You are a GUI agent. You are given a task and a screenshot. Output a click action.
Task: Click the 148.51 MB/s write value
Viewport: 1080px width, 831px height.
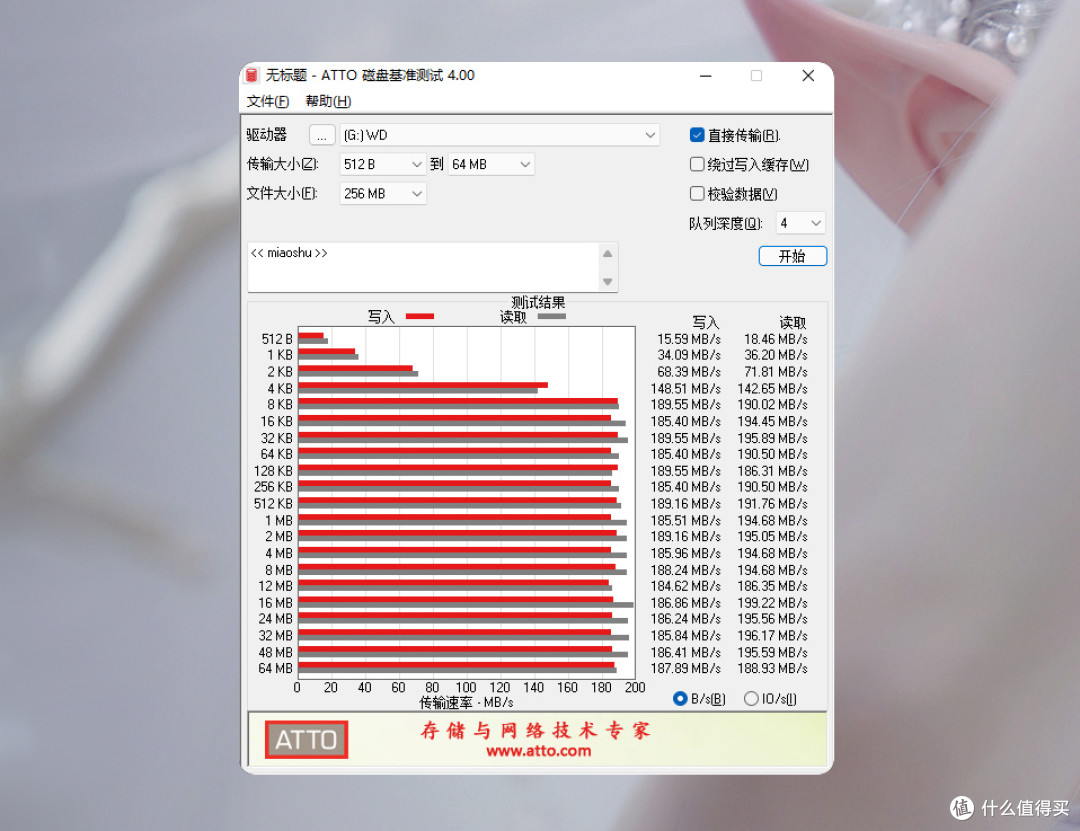tap(686, 389)
